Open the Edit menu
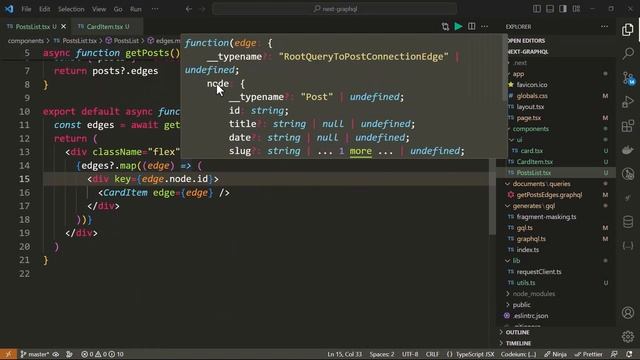The height and width of the screenshot is (360, 640). pos(44,9)
